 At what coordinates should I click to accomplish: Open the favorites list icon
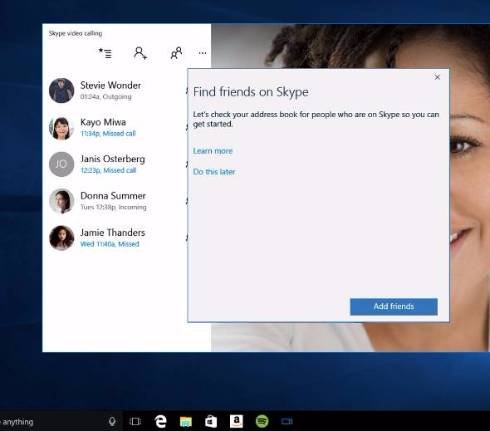point(105,53)
